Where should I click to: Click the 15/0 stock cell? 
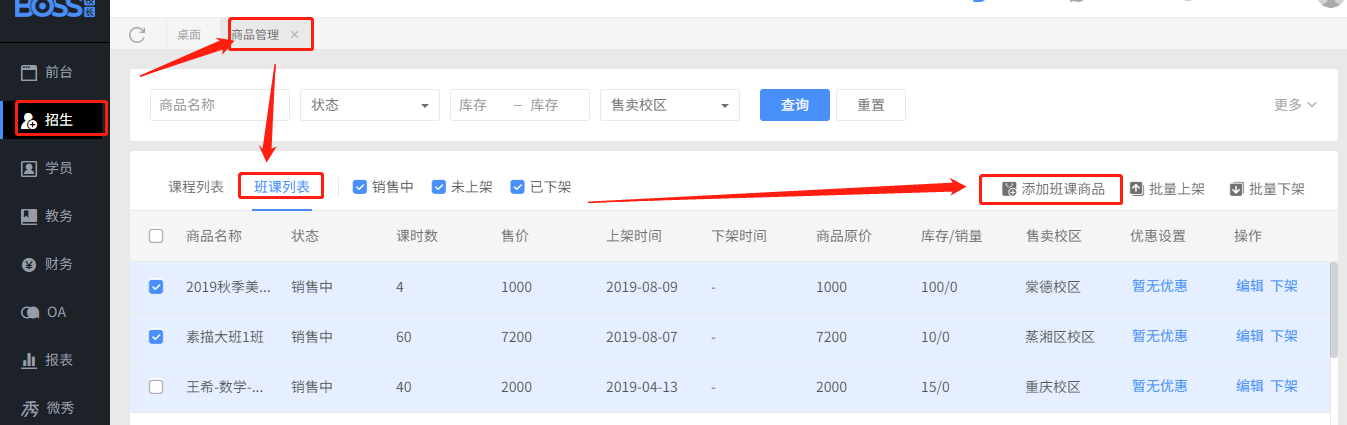click(935, 386)
